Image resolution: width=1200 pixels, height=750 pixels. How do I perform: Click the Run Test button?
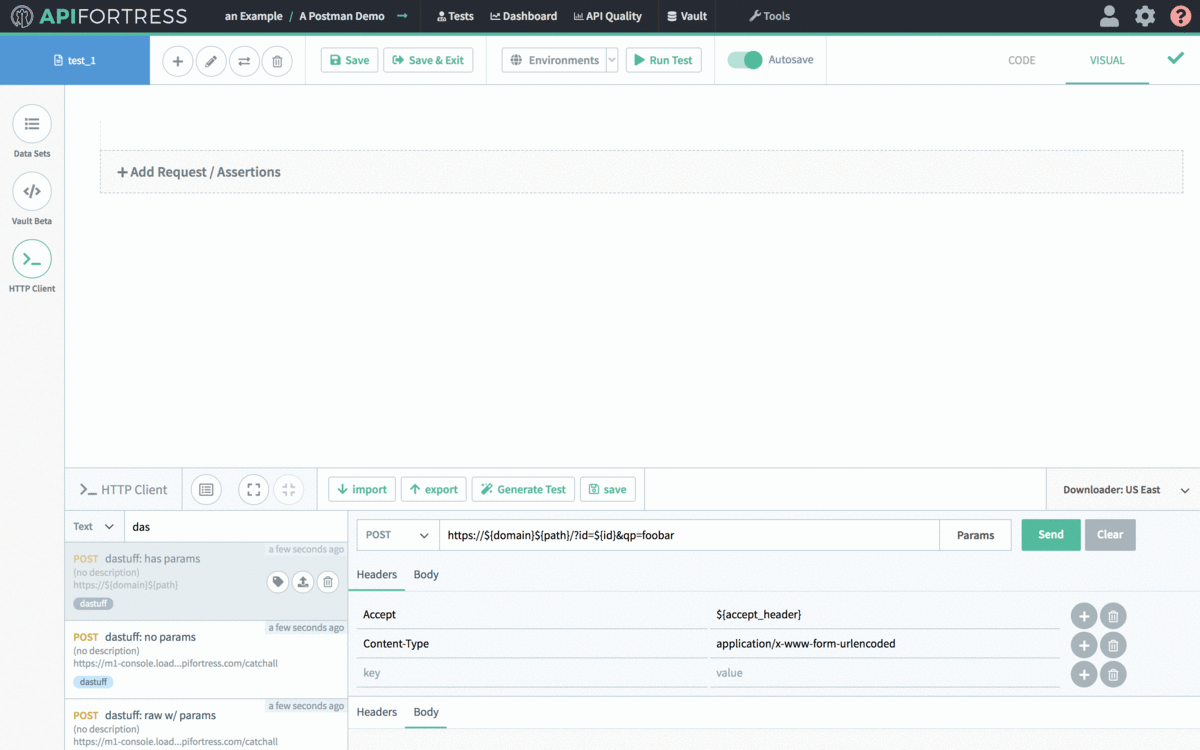point(663,60)
